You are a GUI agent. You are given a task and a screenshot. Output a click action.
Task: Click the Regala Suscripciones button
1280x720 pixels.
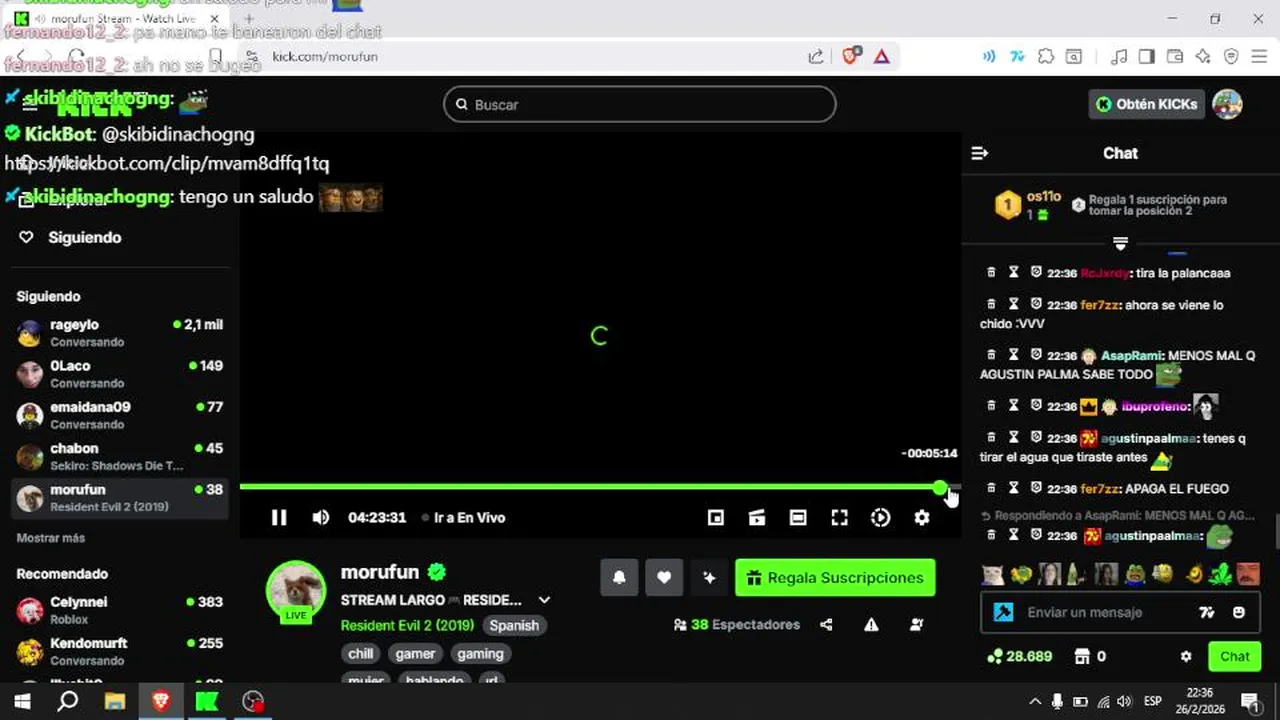[x=835, y=577]
